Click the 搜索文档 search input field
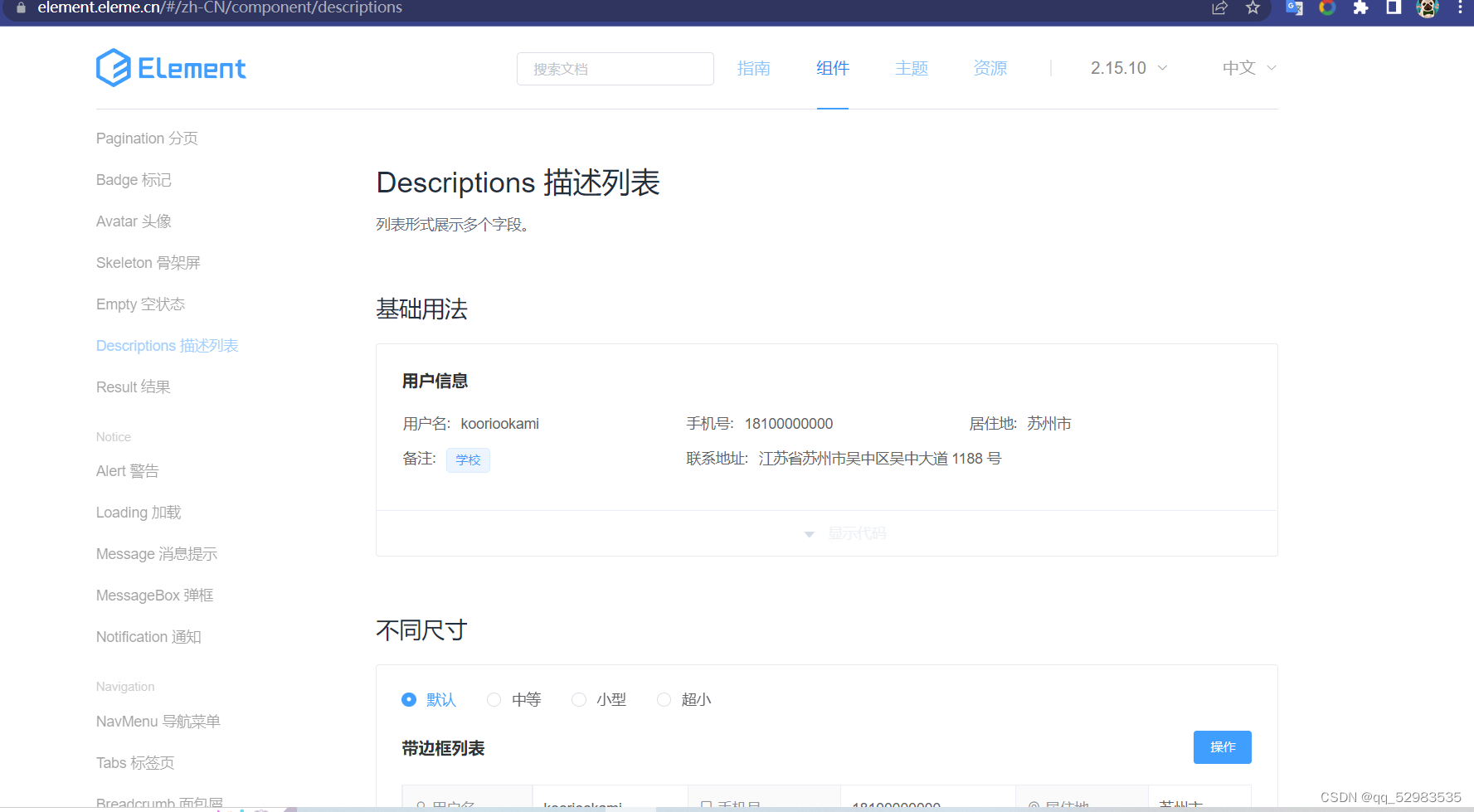This screenshot has width=1474, height=812. [615, 69]
